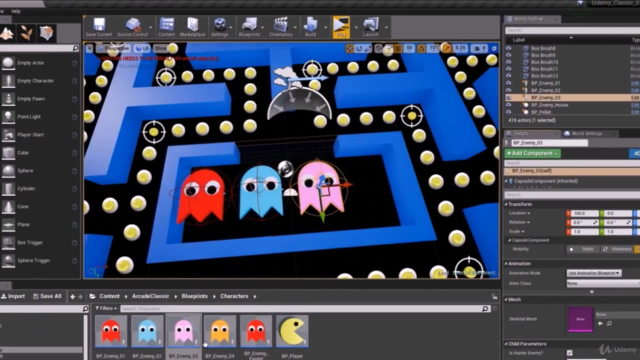Select Box Trigger in Place panel
This screenshot has width=640, height=360.
(40, 242)
